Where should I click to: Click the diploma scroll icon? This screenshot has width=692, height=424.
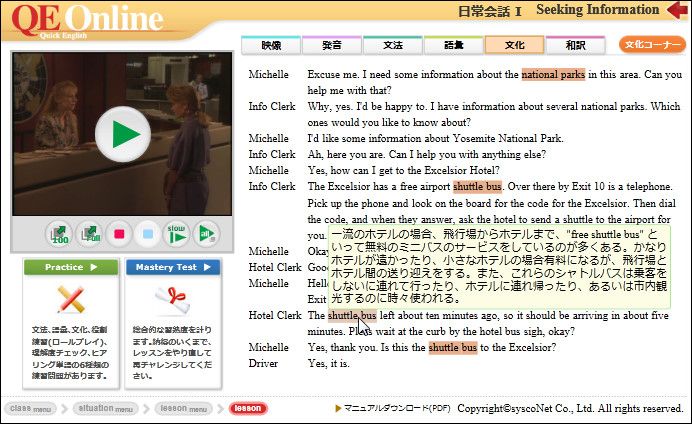[x=173, y=300]
